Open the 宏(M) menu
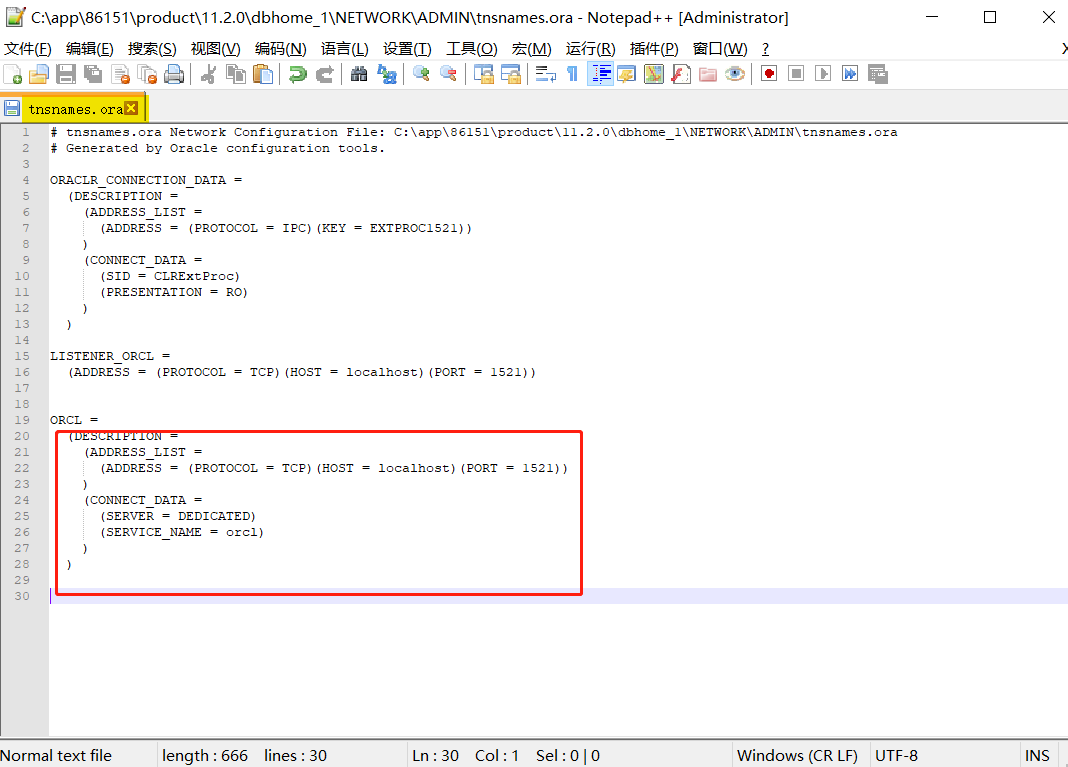 pyautogui.click(x=531, y=49)
